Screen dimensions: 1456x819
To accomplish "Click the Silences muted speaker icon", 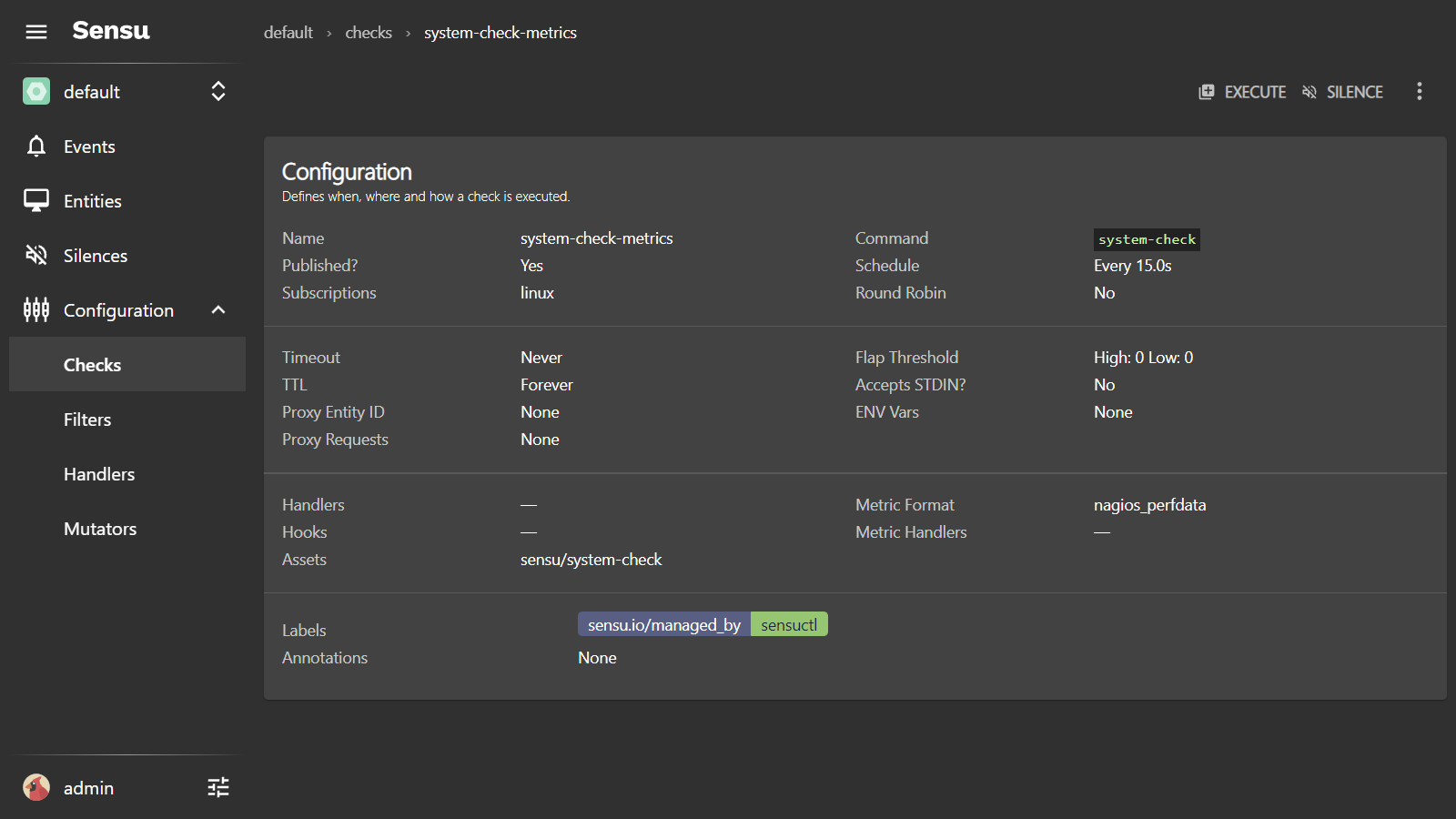I will coord(36,256).
